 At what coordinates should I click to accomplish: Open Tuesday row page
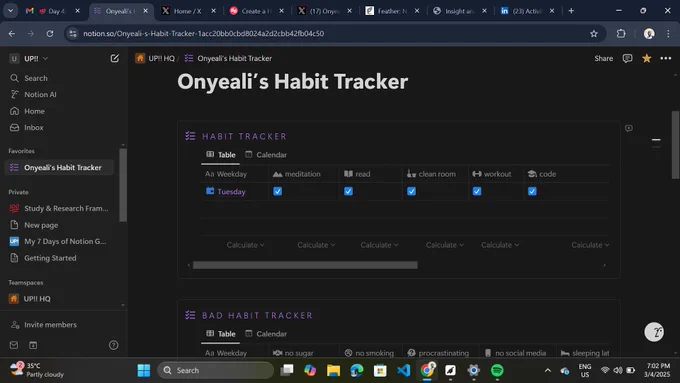click(x=231, y=192)
